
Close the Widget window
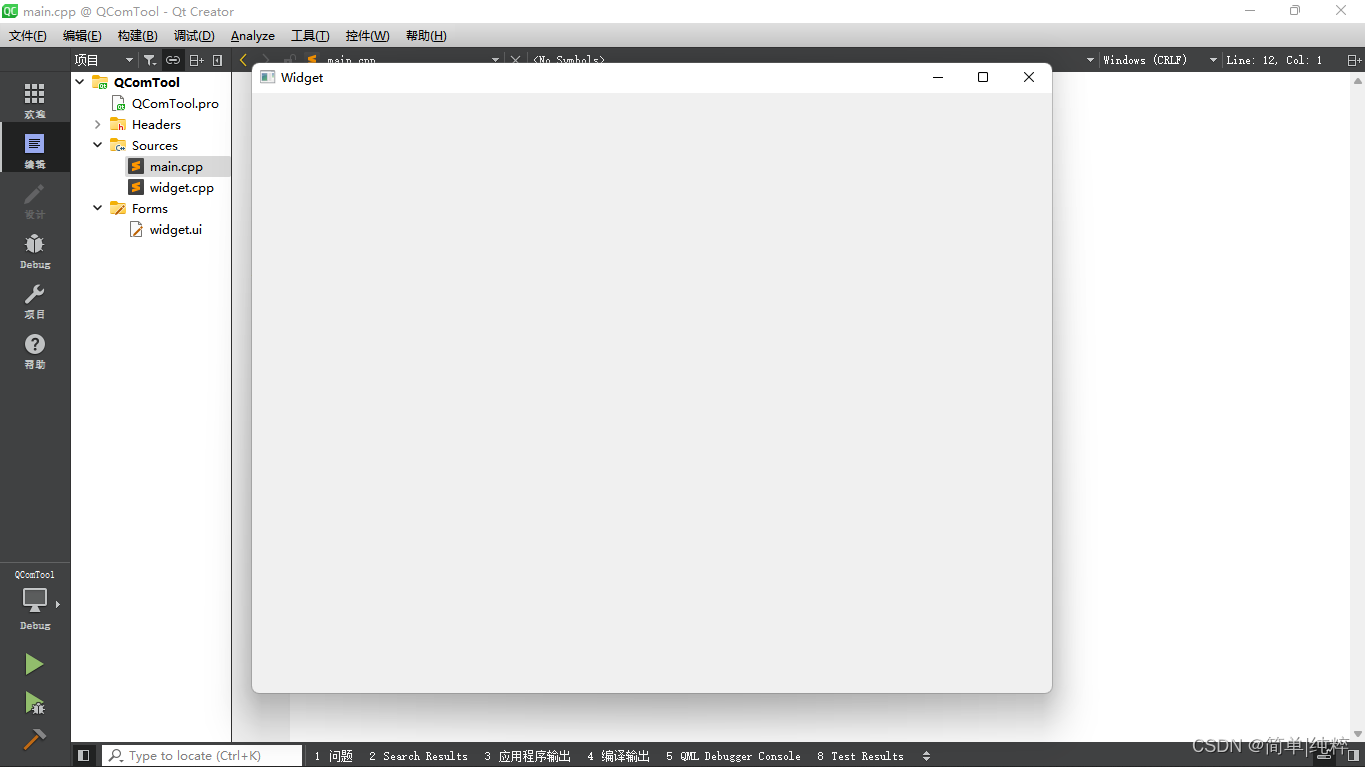1029,77
